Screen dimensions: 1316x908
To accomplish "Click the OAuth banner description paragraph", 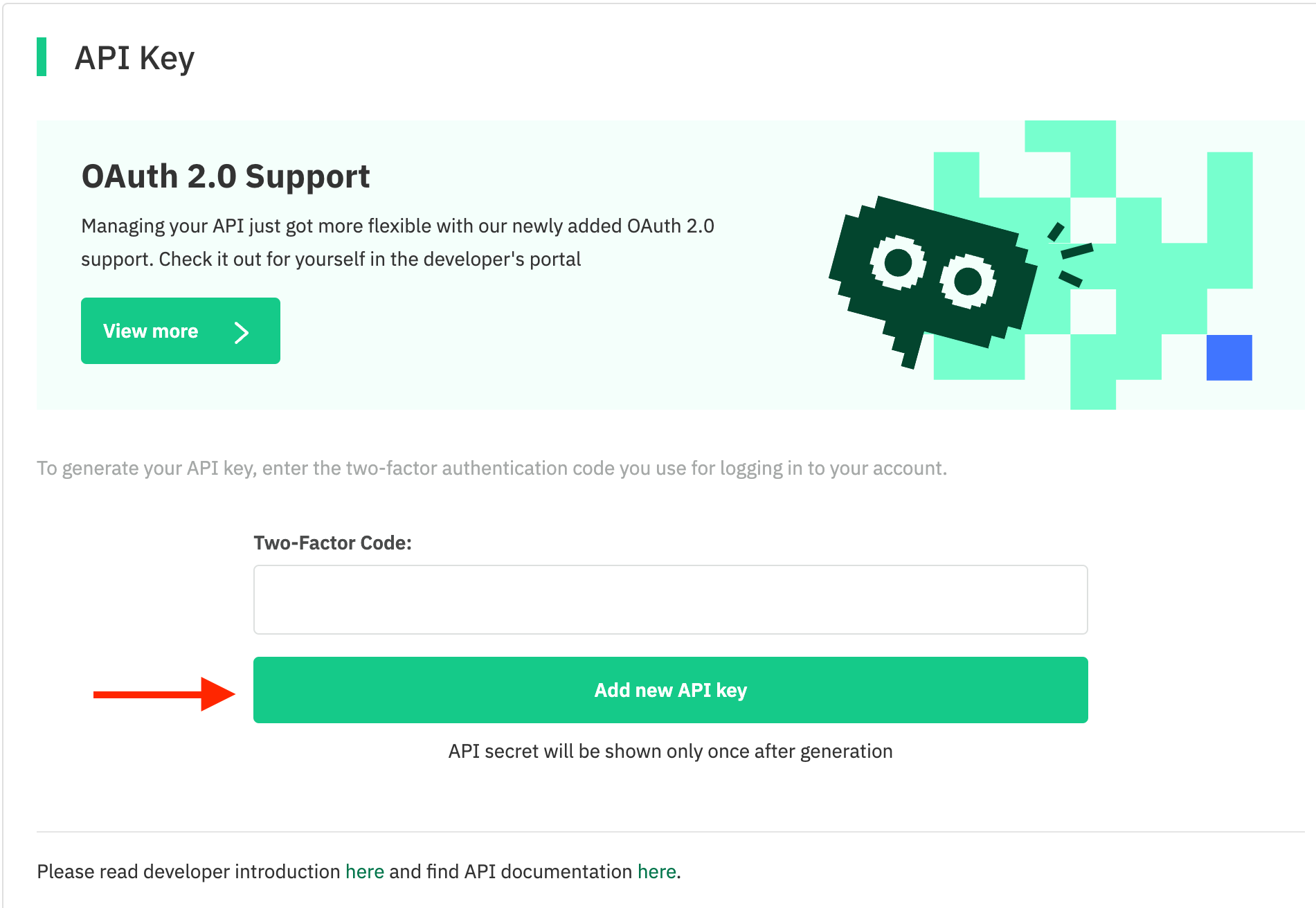I will click(x=397, y=242).
